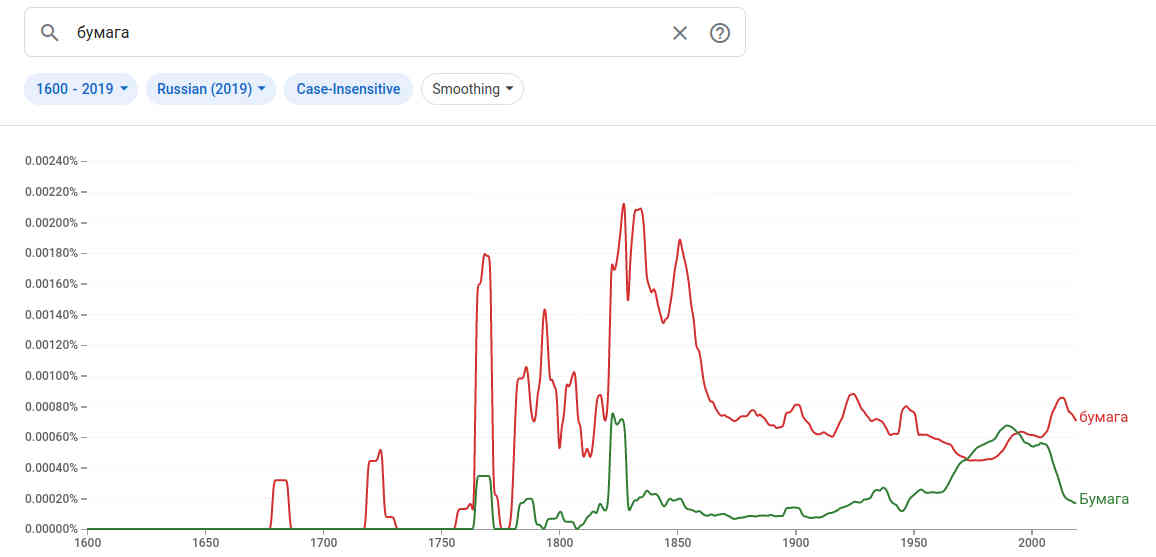Image resolution: width=1156 pixels, height=557 pixels.
Task: Click the 1600 x-axis year label
Action: tap(88, 543)
